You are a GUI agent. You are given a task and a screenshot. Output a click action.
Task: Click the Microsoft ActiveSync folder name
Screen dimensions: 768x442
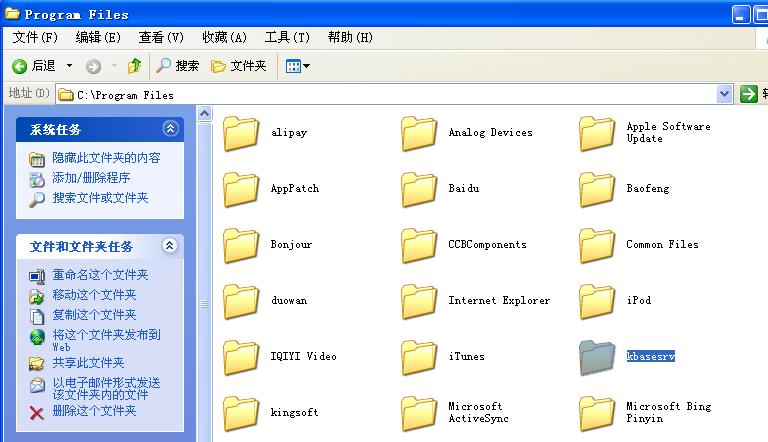(478, 412)
